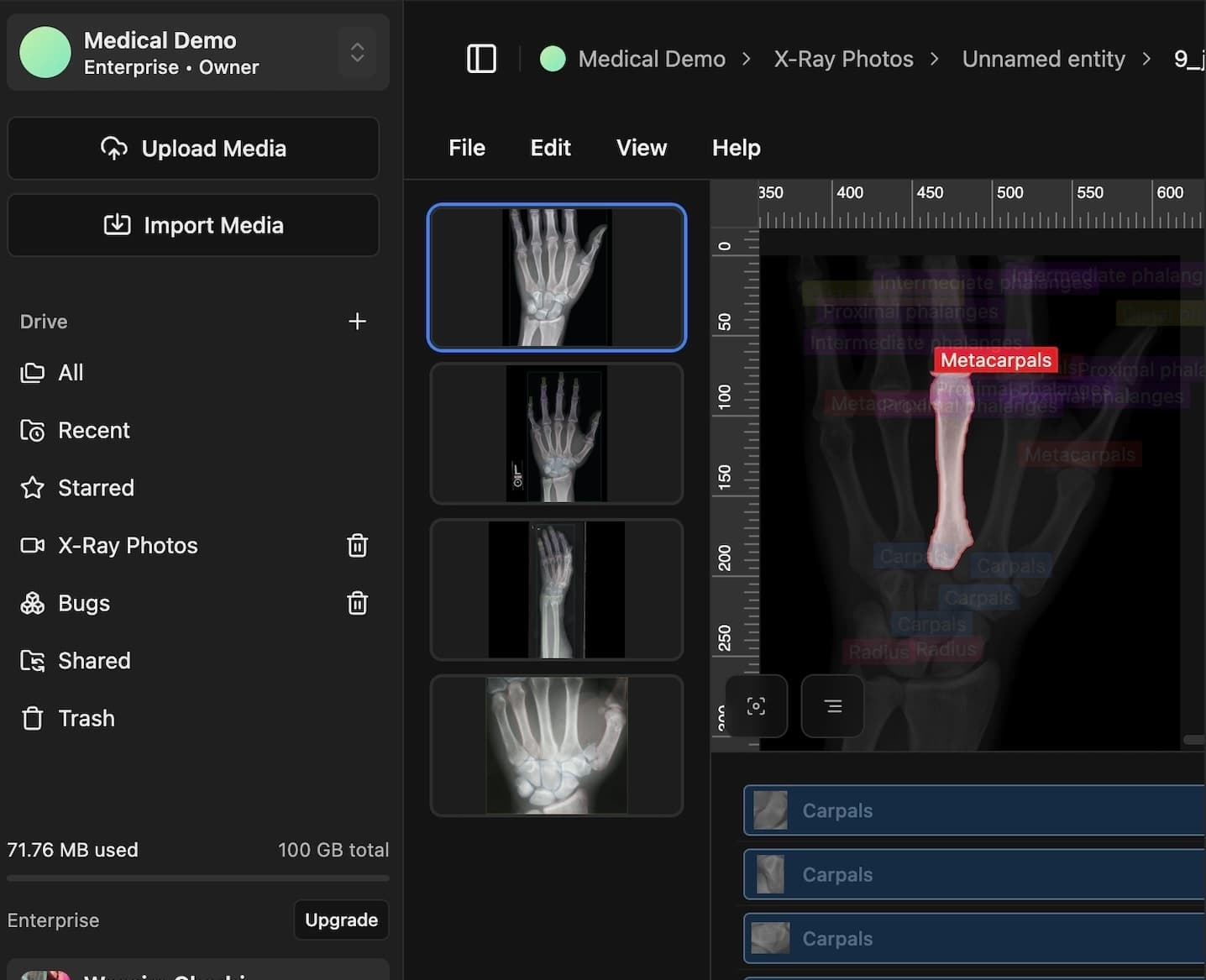1206x980 pixels.
Task: Click the red Metacarpals label on canvas
Action: click(x=995, y=360)
